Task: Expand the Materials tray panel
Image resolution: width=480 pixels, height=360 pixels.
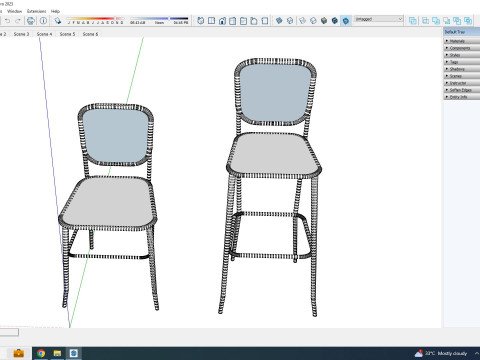Action: coord(462,41)
